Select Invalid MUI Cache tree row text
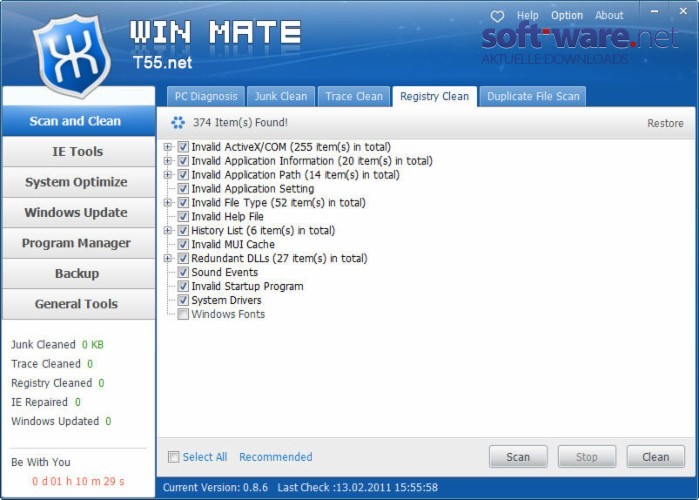 [x=233, y=244]
